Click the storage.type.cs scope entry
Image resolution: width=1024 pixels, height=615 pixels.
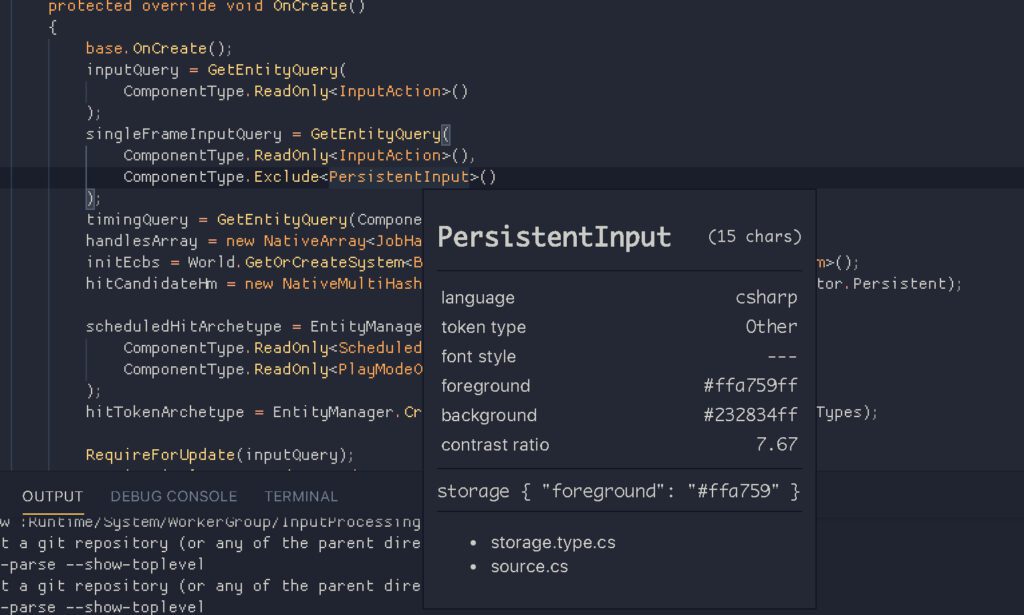point(553,543)
